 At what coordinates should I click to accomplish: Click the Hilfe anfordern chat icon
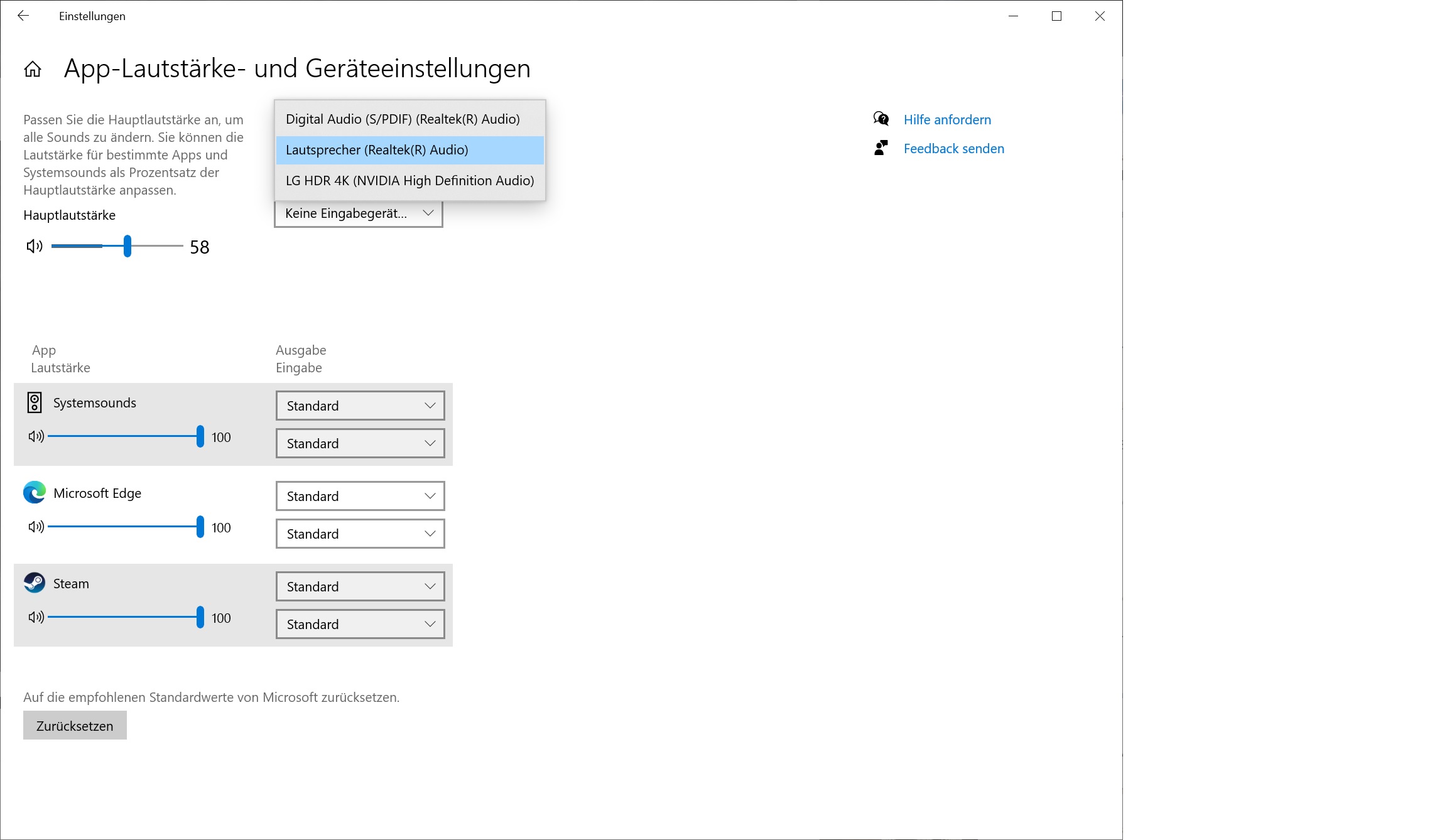pyautogui.click(x=881, y=119)
